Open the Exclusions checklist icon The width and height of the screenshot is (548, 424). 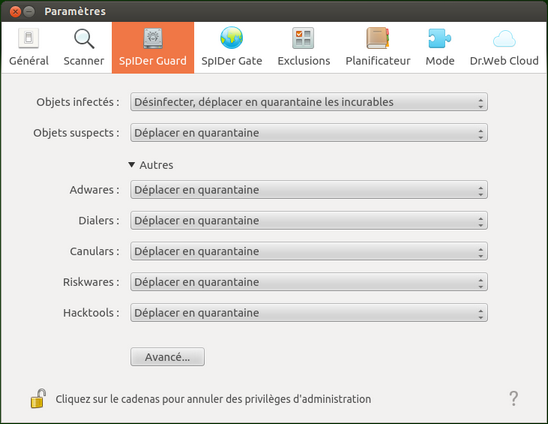(x=303, y=38)
